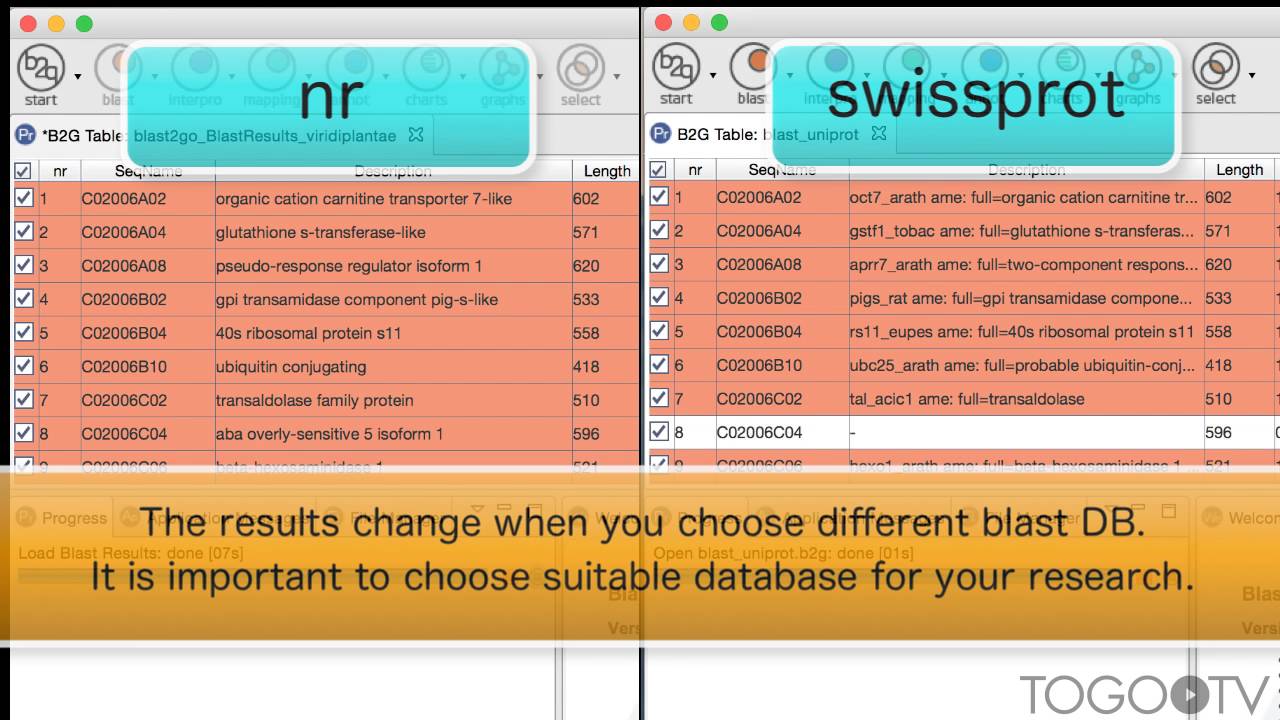Uncheck aprr7_arath row checkbox
The height and width of the screenshot is (720, 1280).
[659, 264]
